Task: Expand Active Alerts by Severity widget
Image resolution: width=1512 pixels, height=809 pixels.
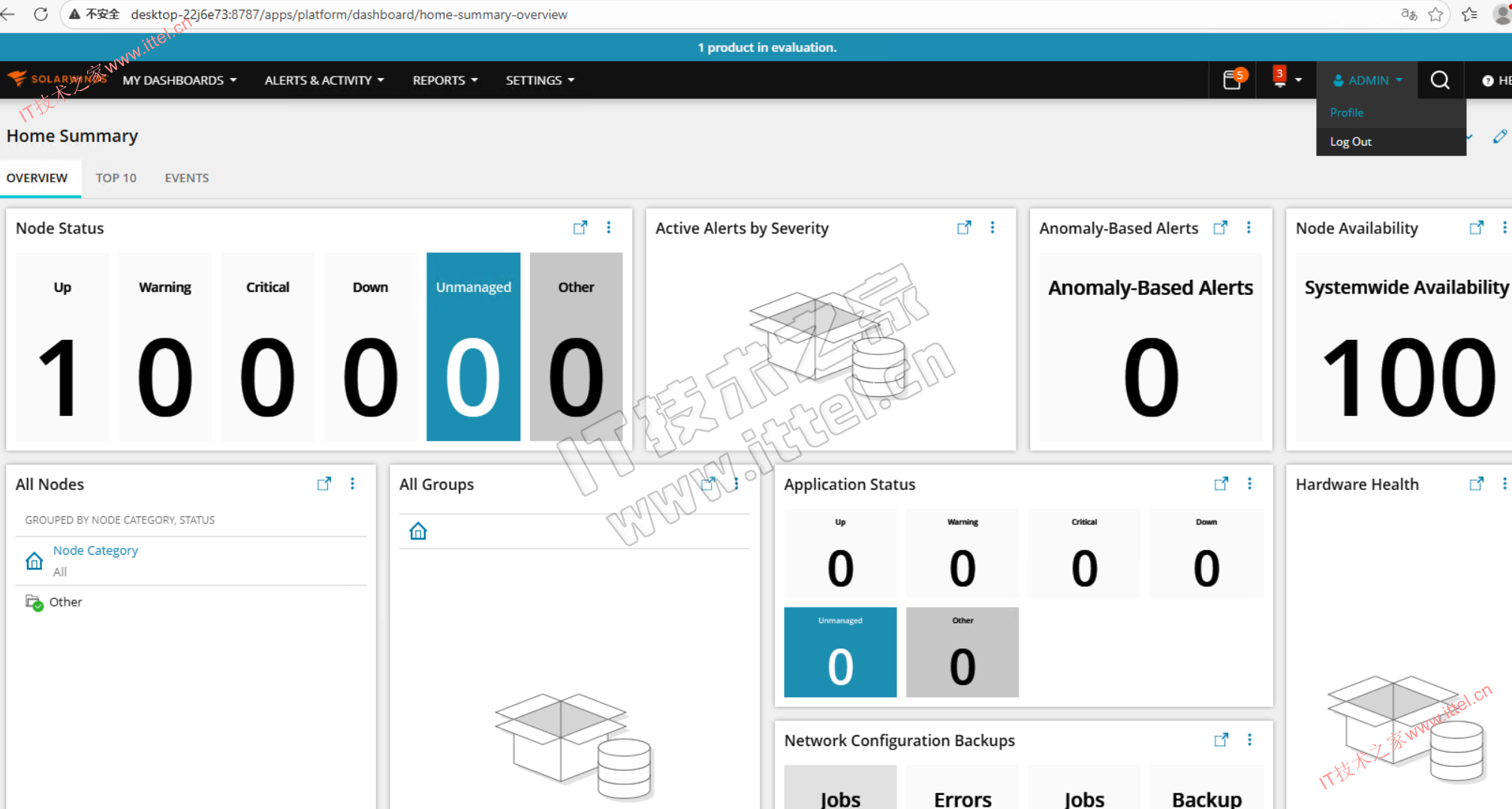Action: [x=964, y=227]
